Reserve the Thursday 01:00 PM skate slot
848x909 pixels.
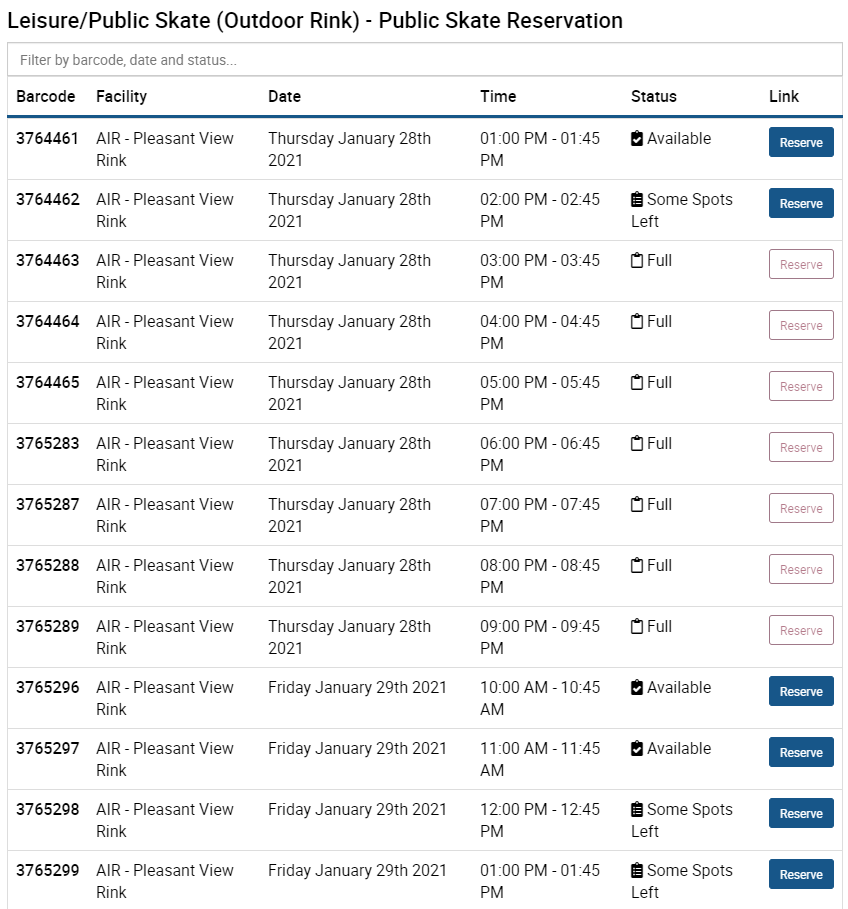[x=801, y=142]
